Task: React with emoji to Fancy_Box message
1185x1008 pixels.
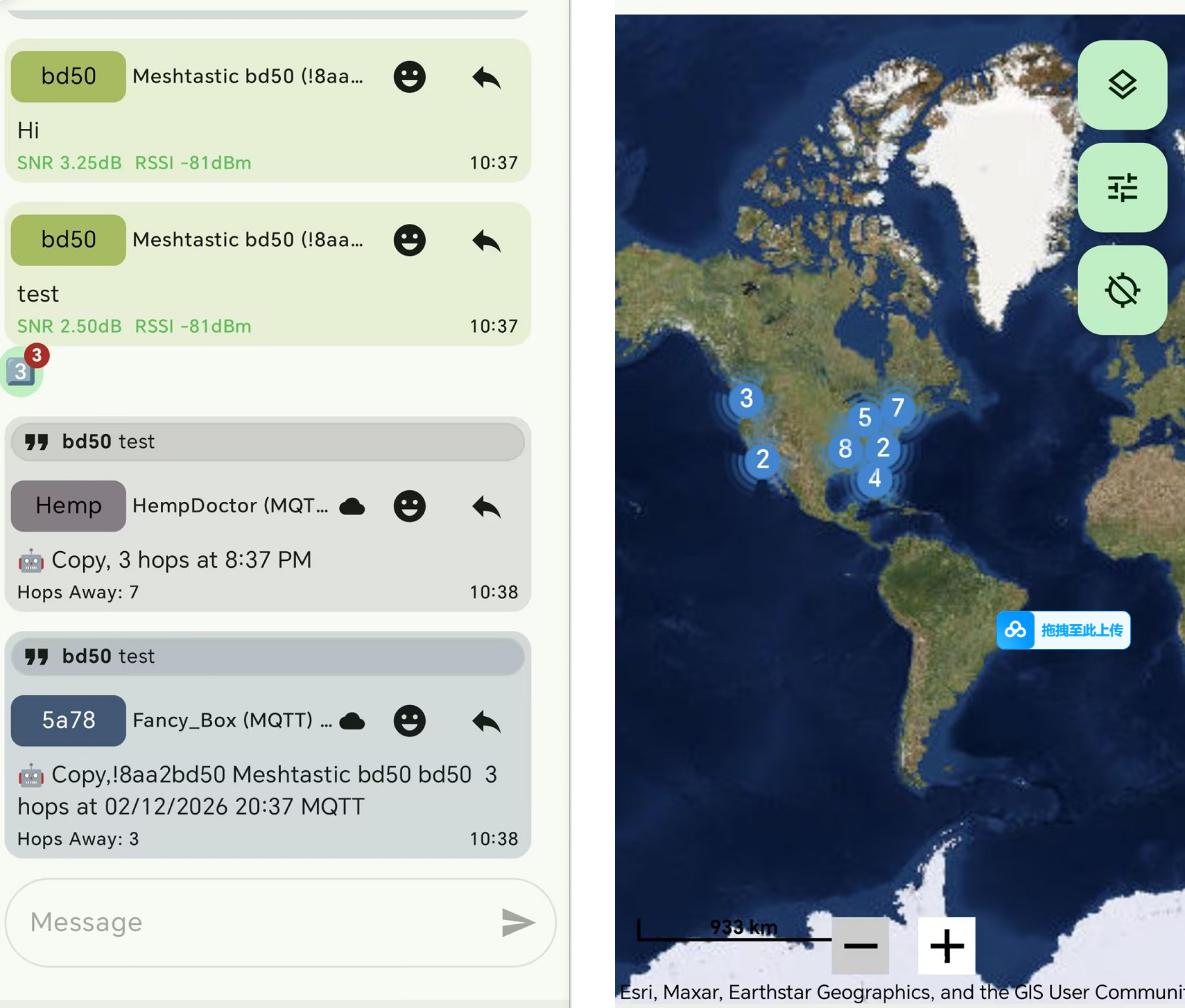Action: (x=409, y=721)
